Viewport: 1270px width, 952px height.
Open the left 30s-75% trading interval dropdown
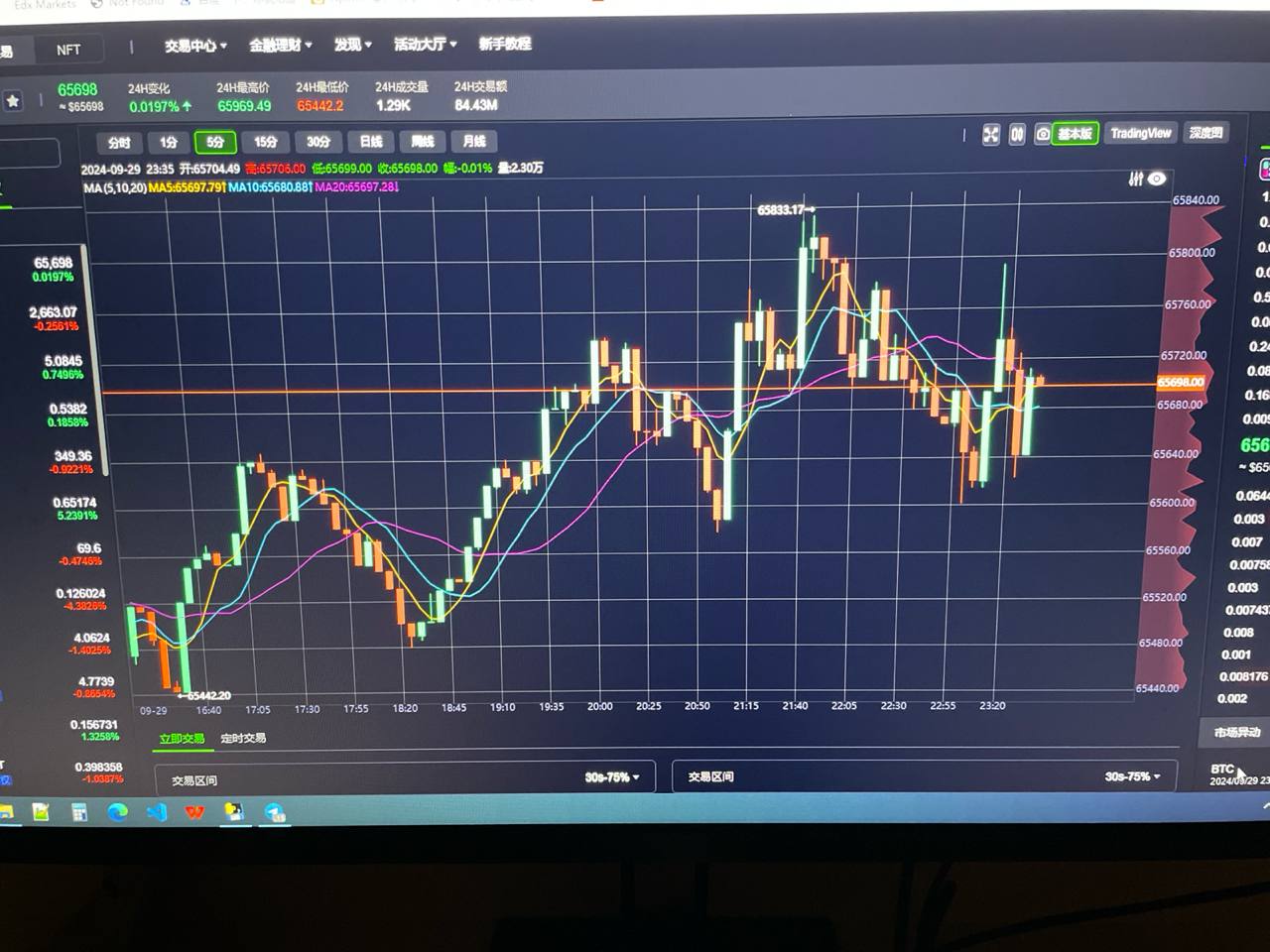[x=611, y=777]
